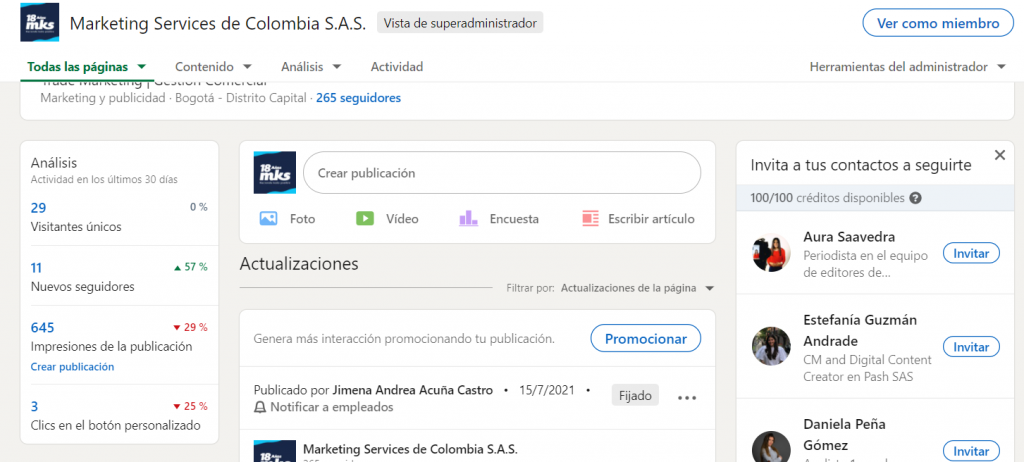Click the MKS company logo in header

(x=39, y=22)
